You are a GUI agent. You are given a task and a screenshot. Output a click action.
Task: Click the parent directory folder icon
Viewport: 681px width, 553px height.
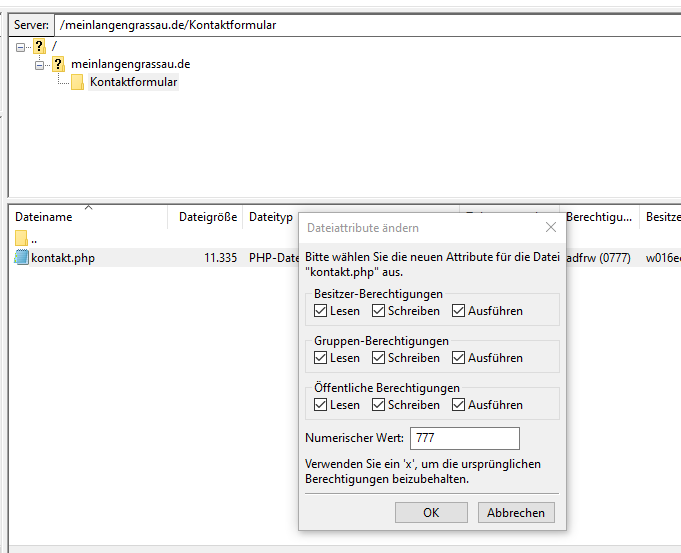(21, 238)
